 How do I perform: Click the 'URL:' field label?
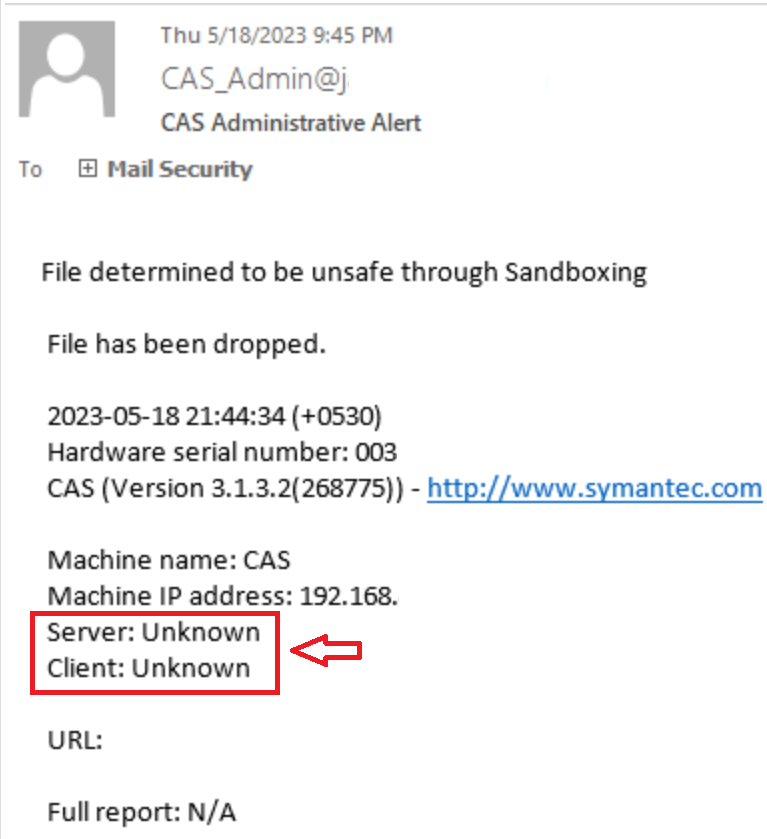pyautogui.click(x=75, y=740)
